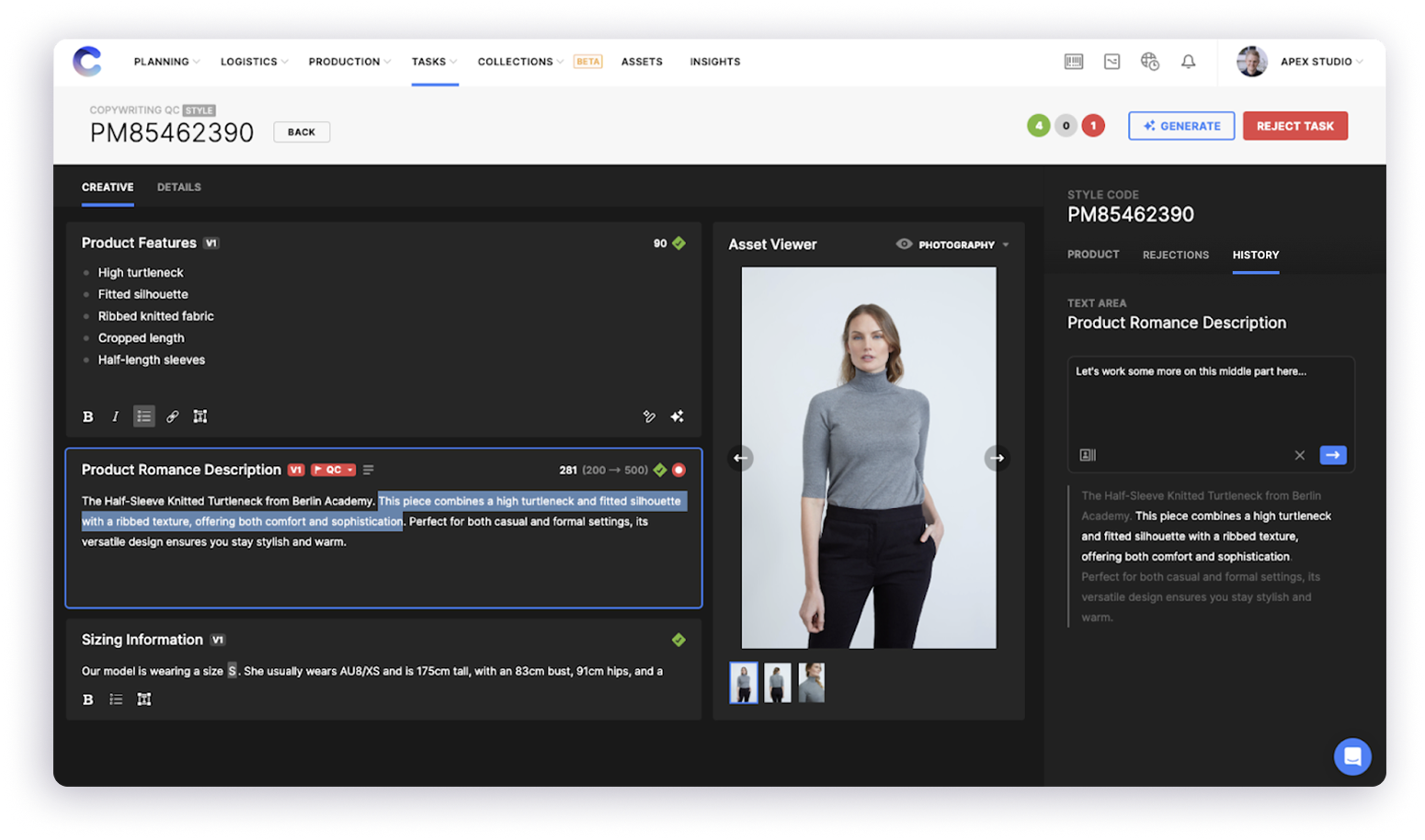Click green diamond on Product Romance Description
The image size is (1425, 840).
(x=660, y=470)
